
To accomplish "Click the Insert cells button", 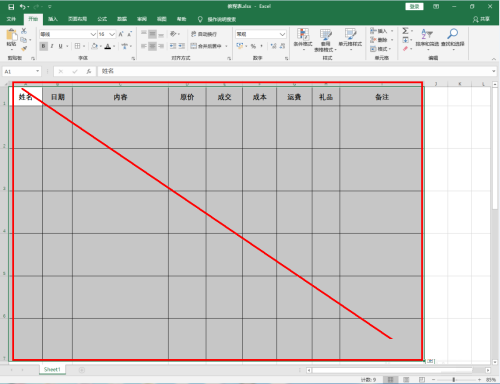I will (379, 31).
